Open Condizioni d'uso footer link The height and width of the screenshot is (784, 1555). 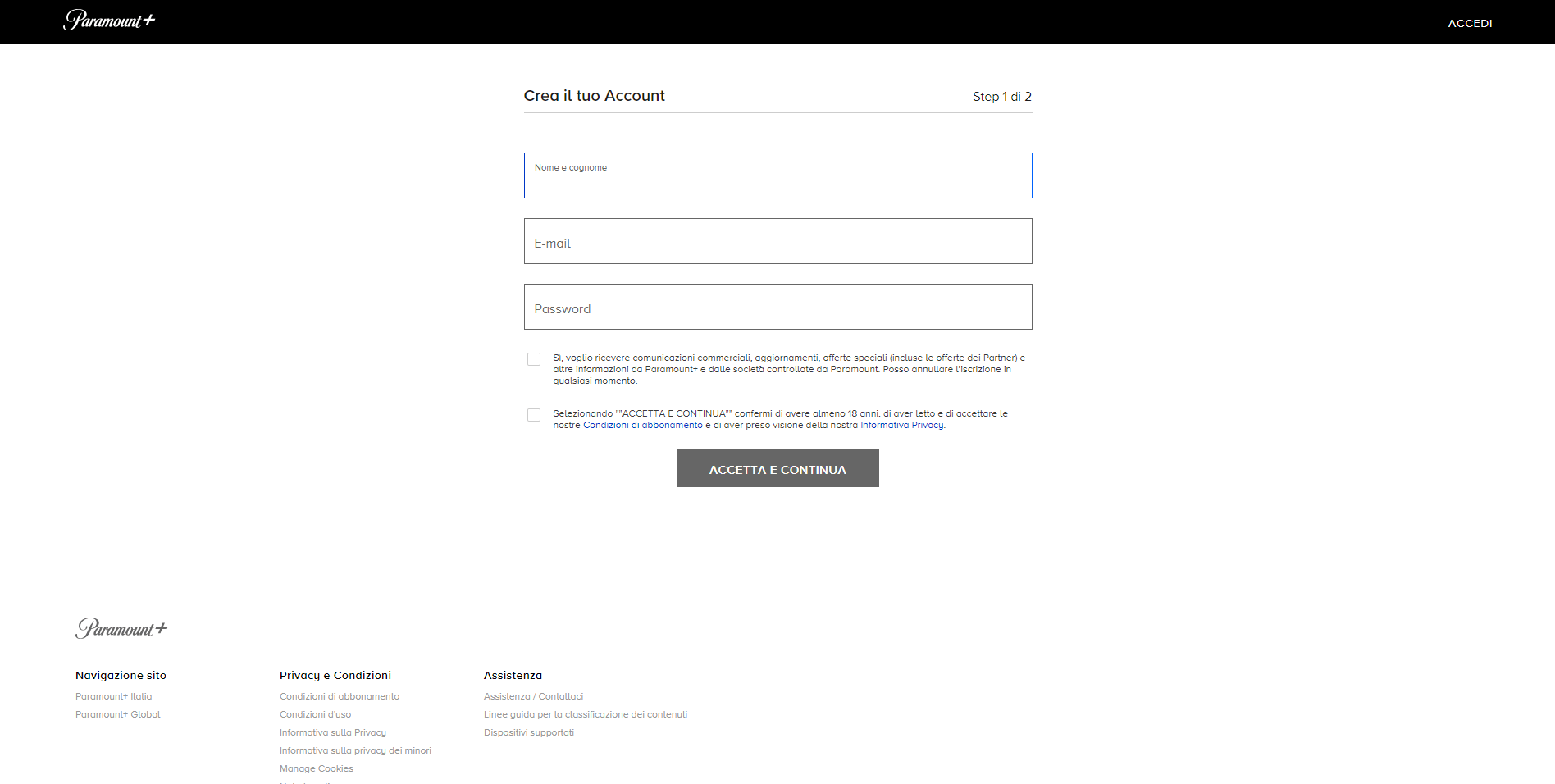coord(315,714)
